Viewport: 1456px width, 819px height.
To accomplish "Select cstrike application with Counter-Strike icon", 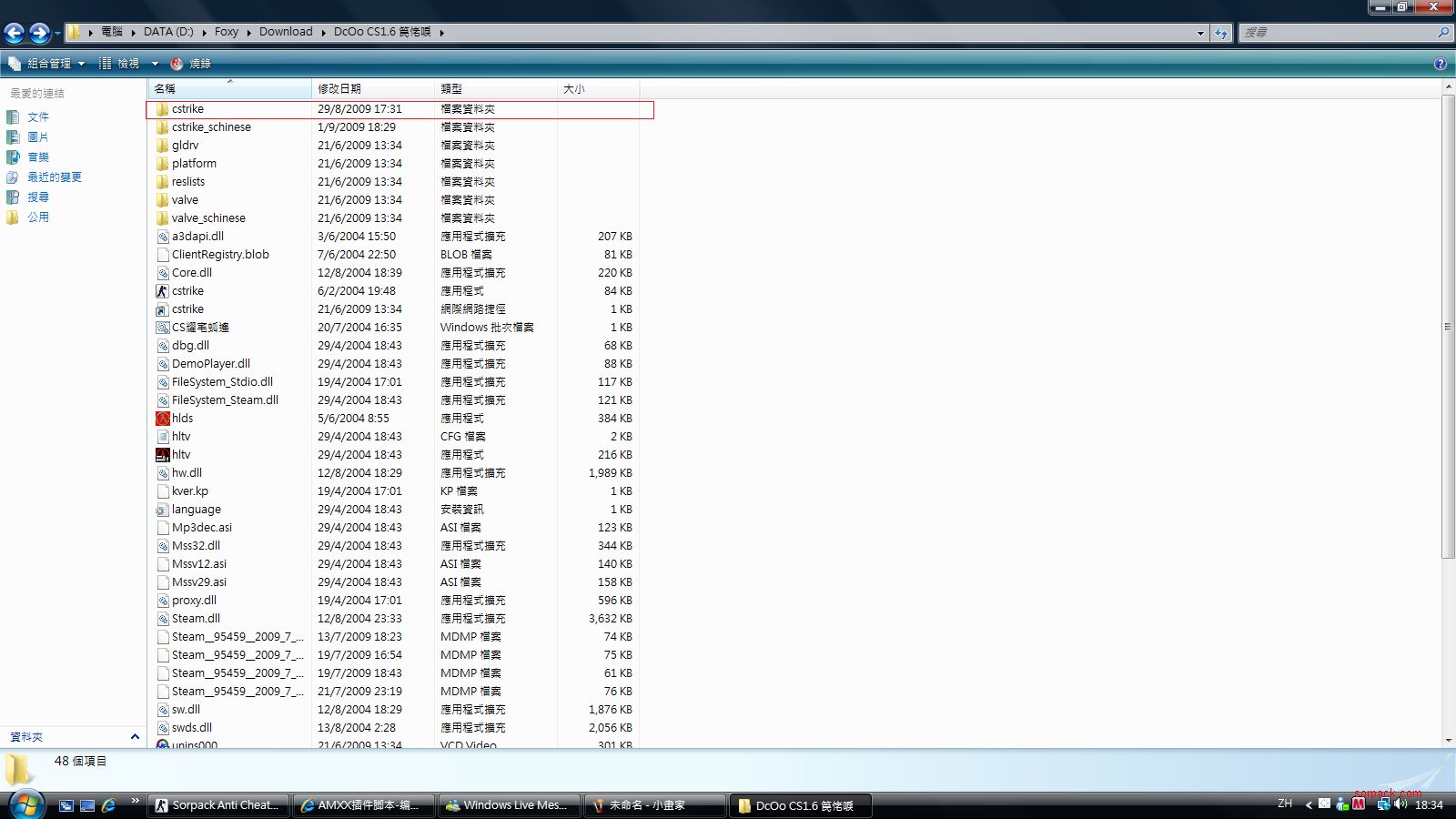I will (187, 291).
